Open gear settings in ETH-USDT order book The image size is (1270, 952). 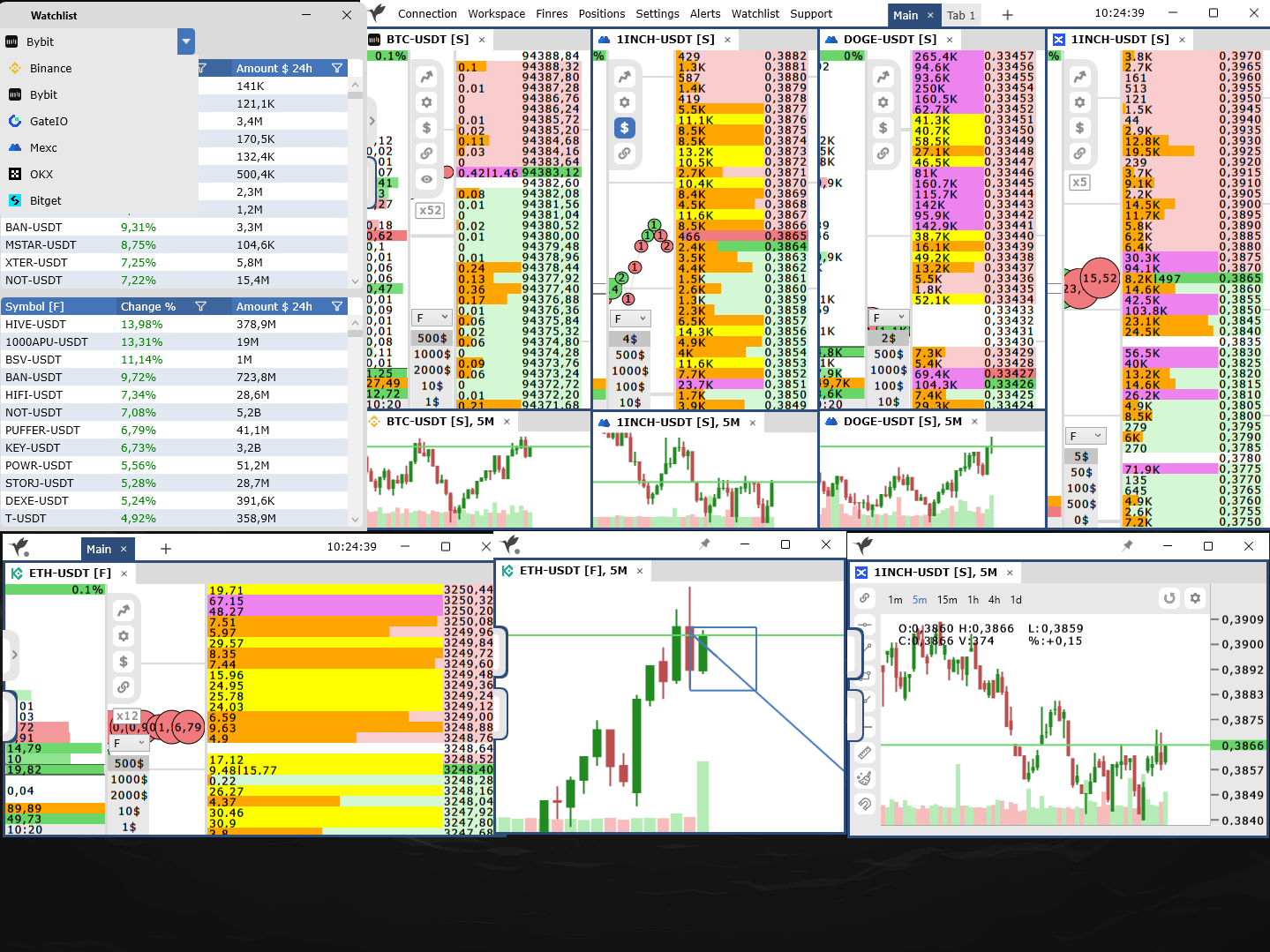(x=124, y=636)
